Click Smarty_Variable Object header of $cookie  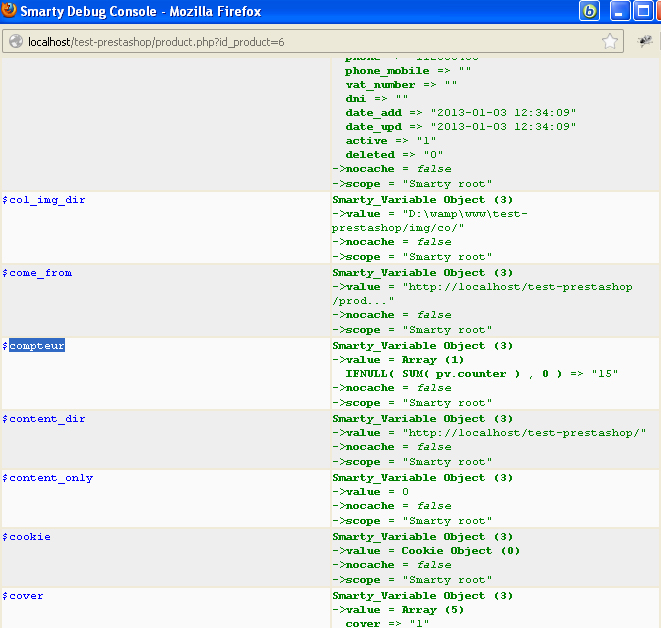[x=422, y=537]
